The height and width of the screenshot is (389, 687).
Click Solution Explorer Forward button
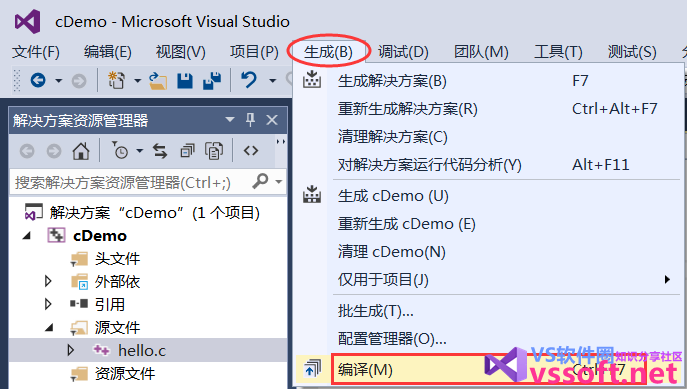[54, 151]
